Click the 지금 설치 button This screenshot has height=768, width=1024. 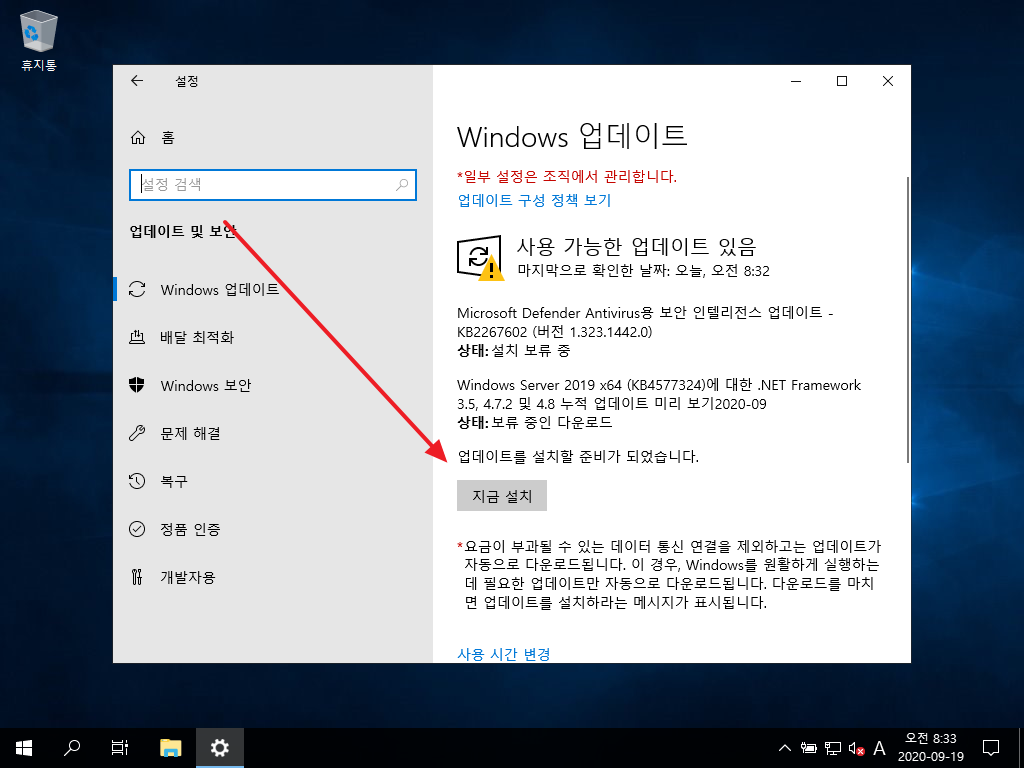(502, 496)
